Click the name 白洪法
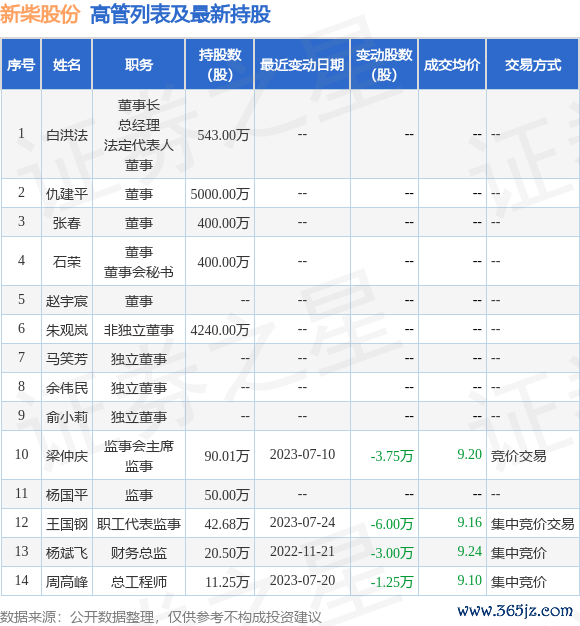 (x=67, y=135)
